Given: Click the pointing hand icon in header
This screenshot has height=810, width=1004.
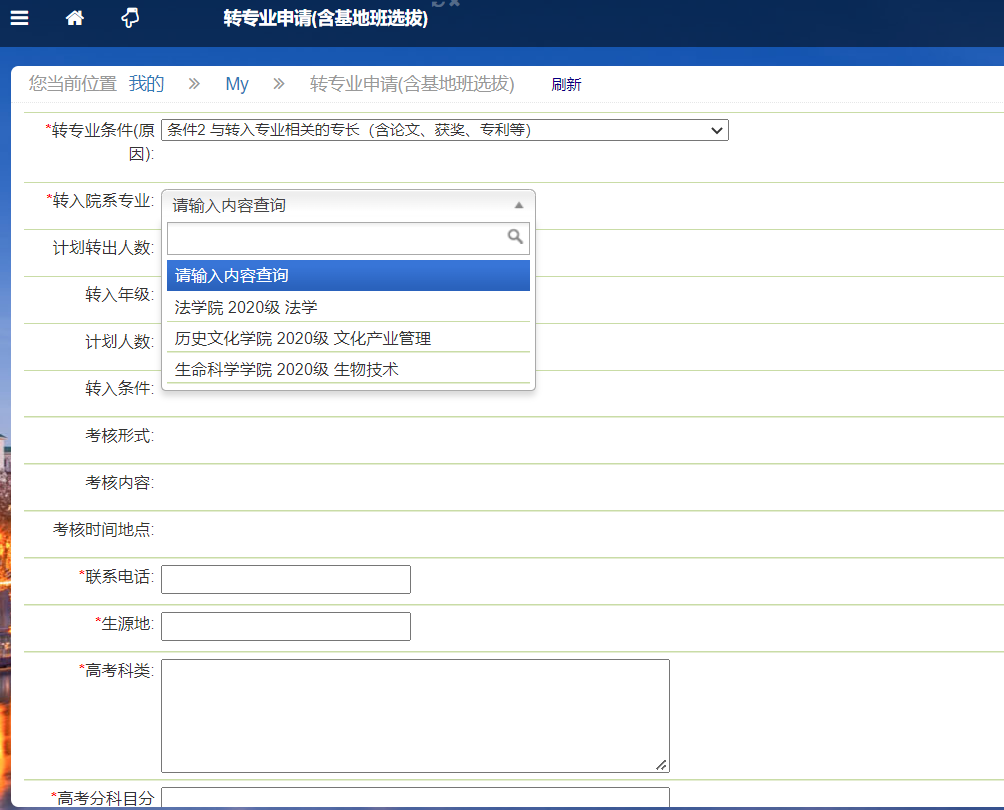Looking at the screenshot, I should (130, 19).
